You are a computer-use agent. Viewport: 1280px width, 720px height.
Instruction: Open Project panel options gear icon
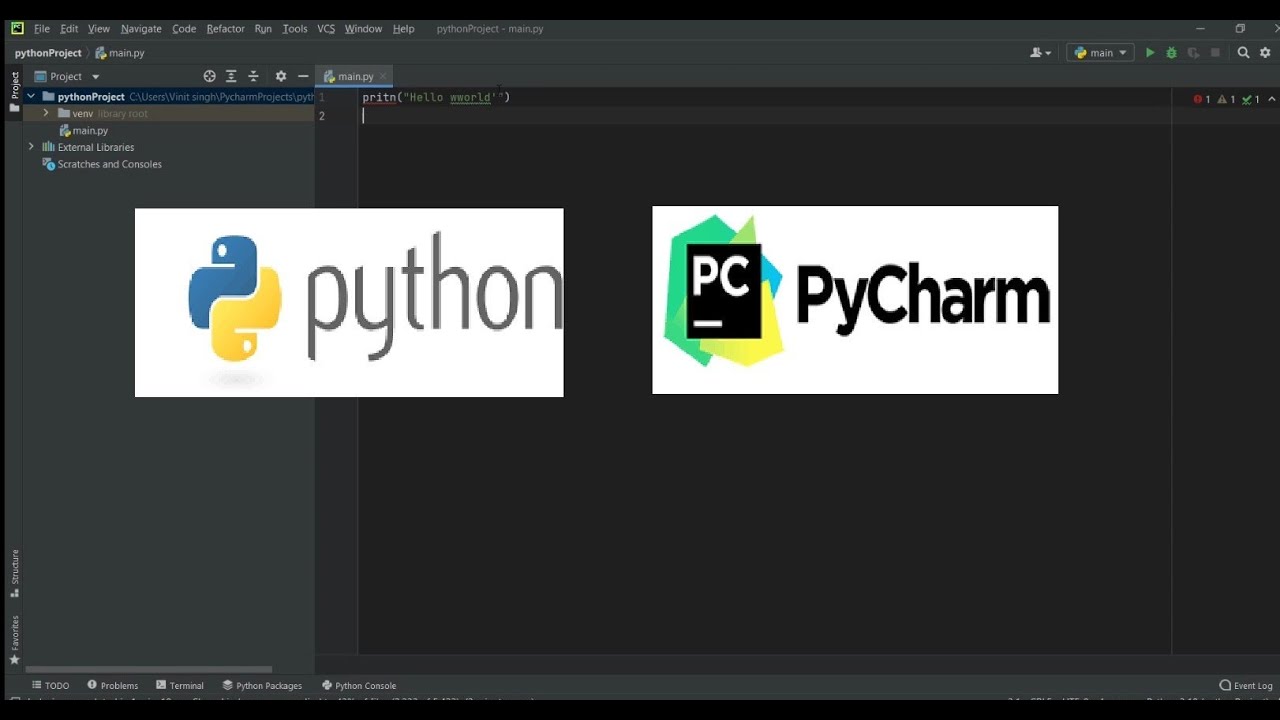281,76
